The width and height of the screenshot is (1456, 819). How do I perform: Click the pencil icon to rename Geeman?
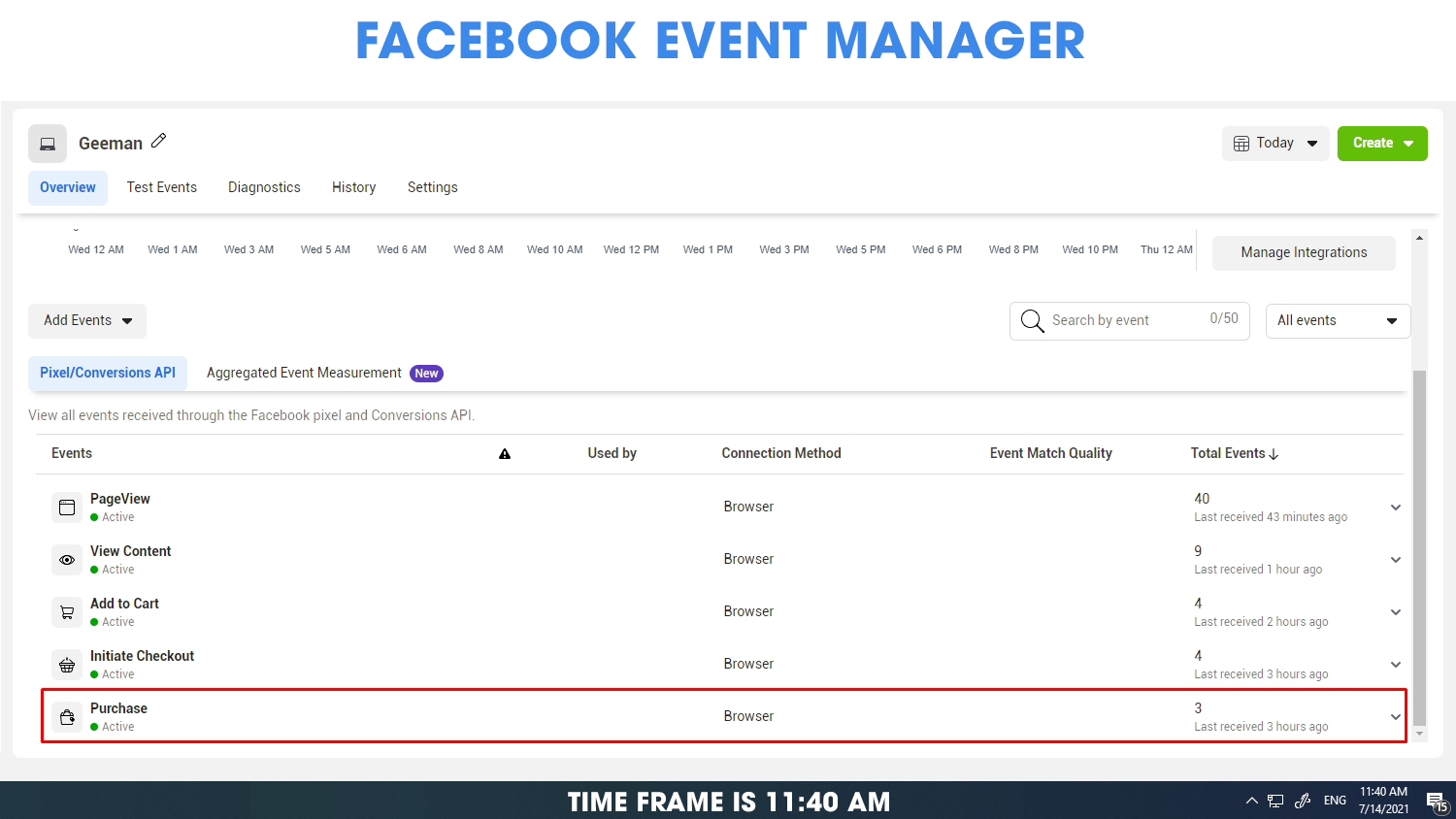(159, 141)
